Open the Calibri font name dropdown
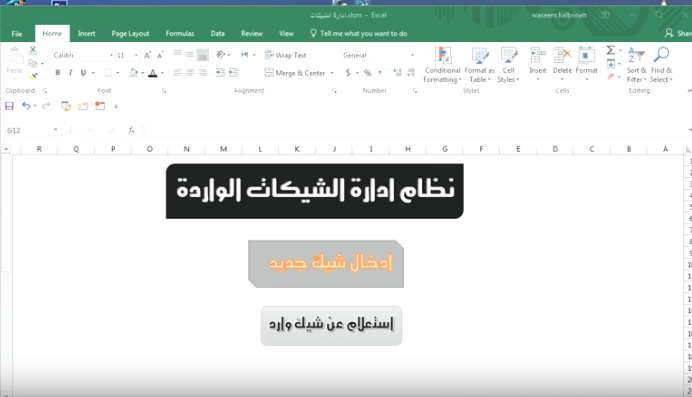Image resolution: width=692 pixels, height=397 pixels. pos(111,55)
